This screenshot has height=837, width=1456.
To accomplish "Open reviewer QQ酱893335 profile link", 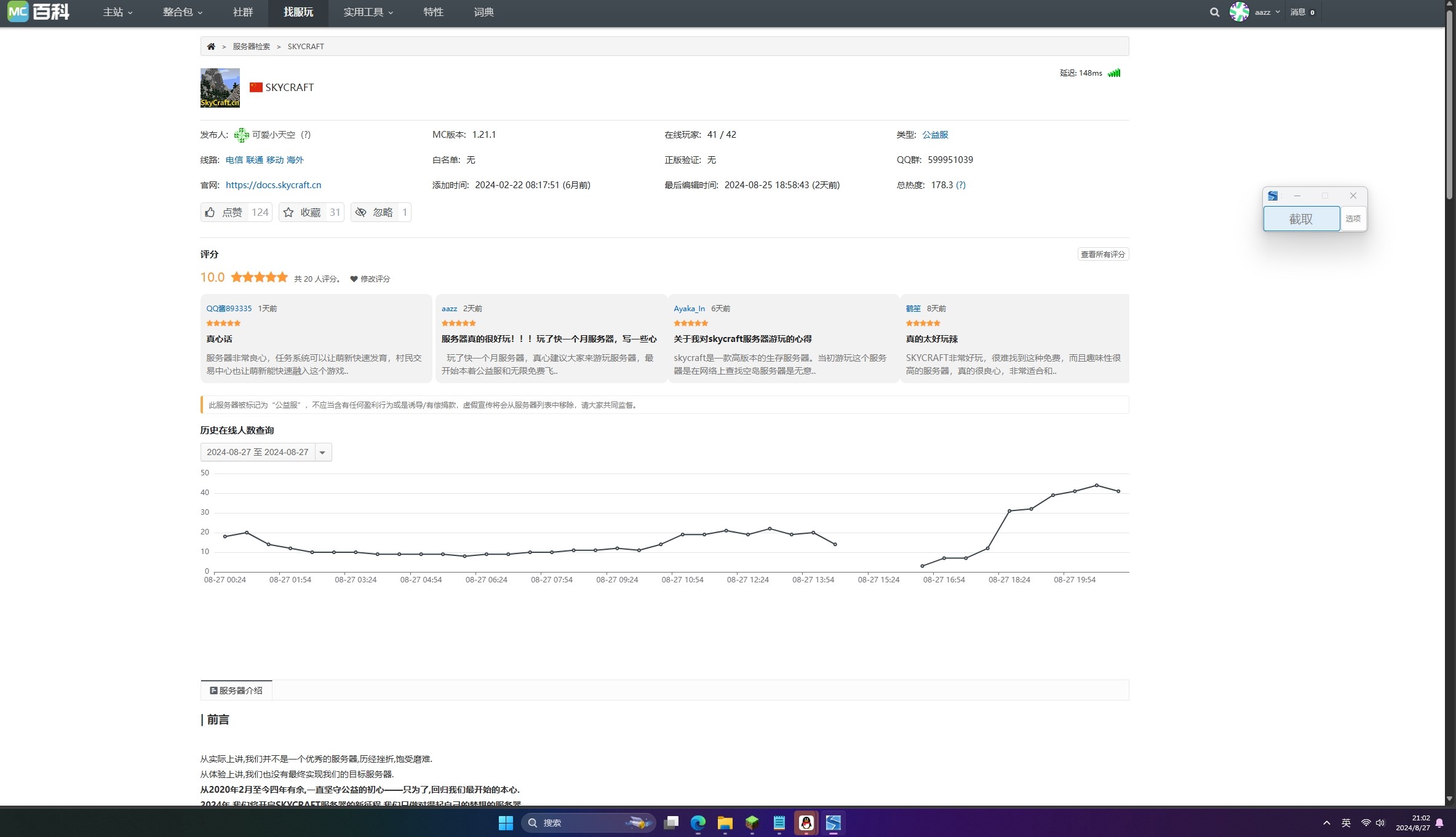I will (229, 309).
